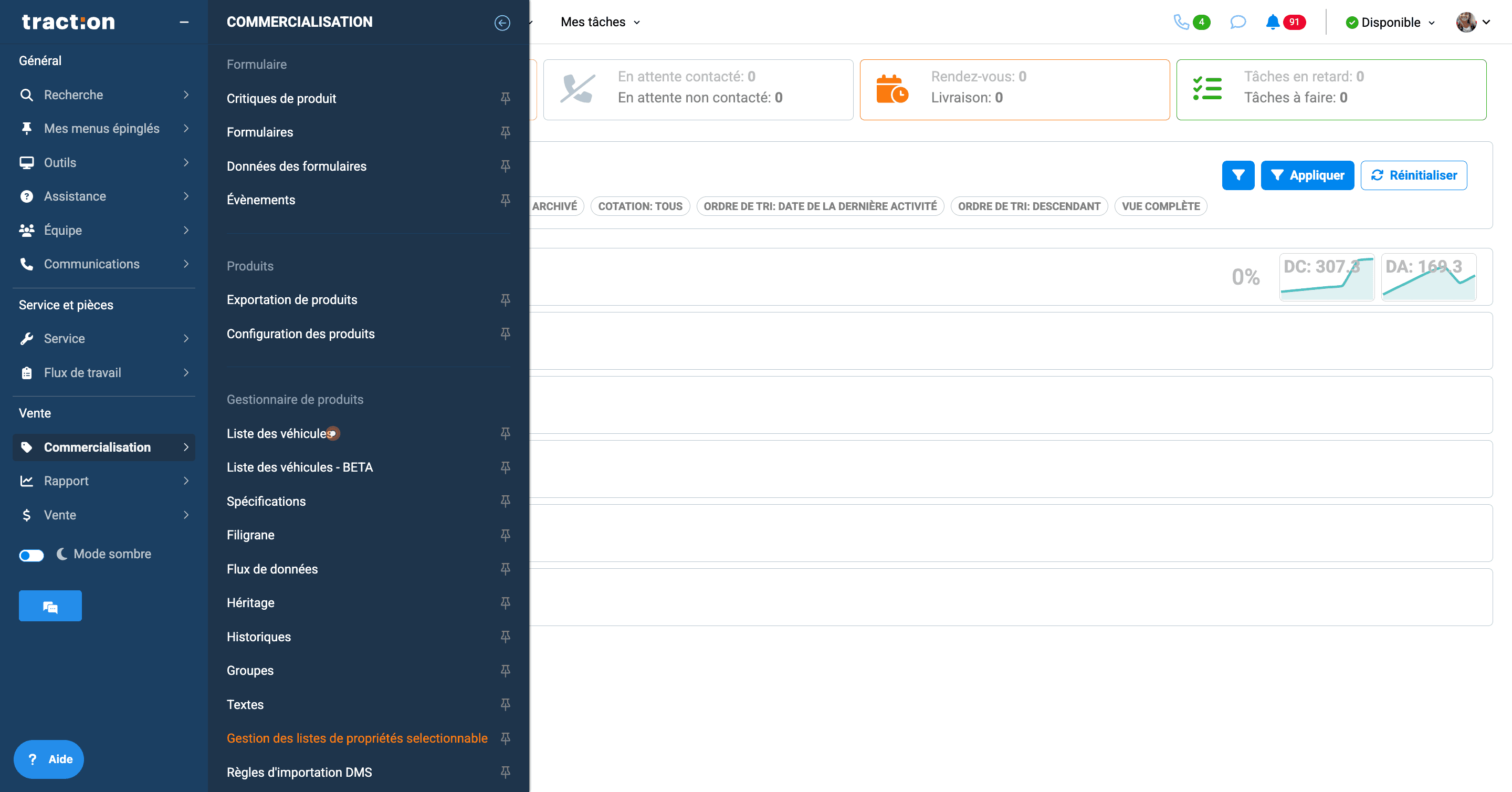
Task: Expand the Communications submenu
Action: click(x=104, y=264)
